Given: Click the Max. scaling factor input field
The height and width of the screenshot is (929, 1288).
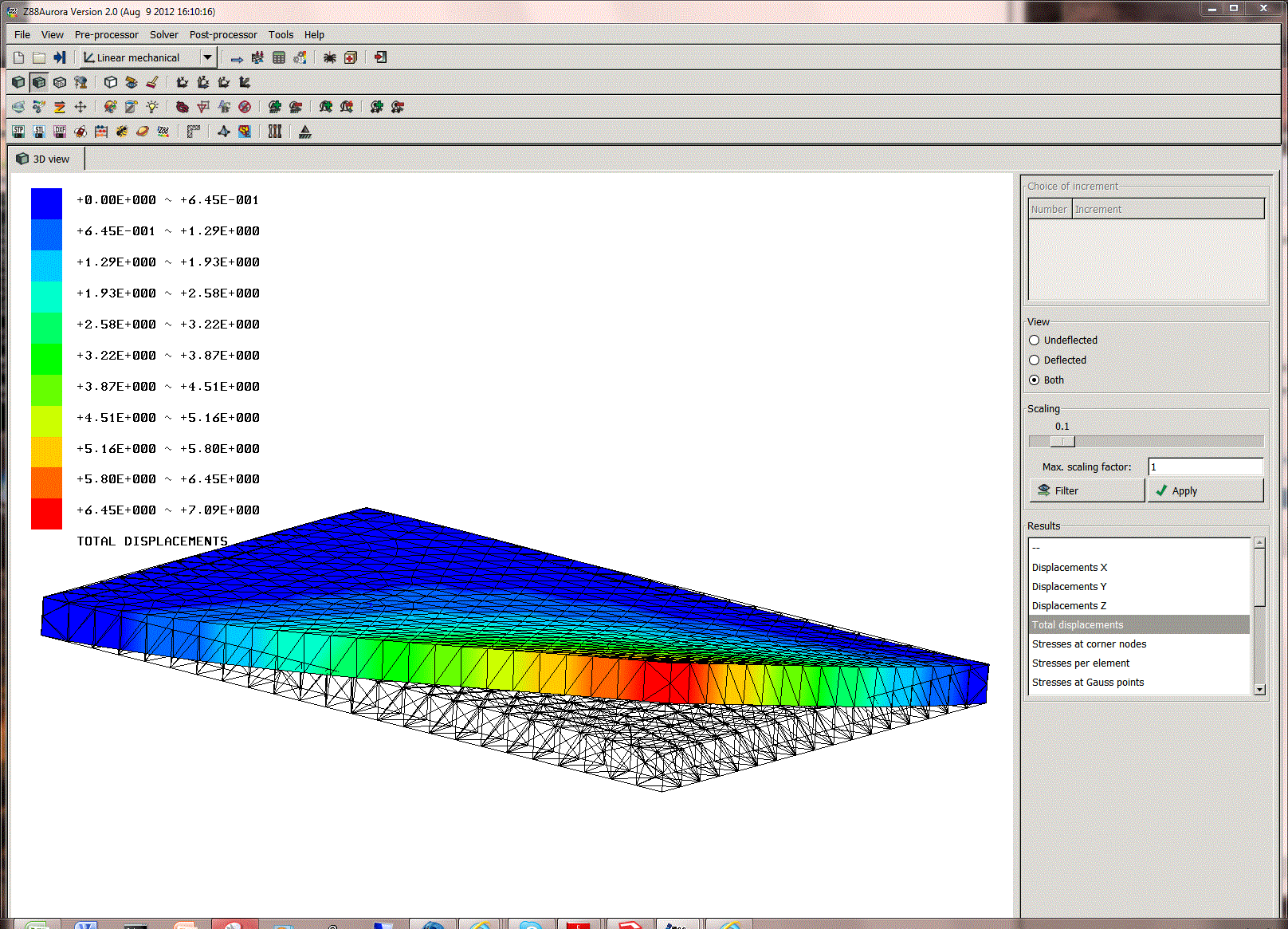Looking at the screenshot, I should point(1204,467).
